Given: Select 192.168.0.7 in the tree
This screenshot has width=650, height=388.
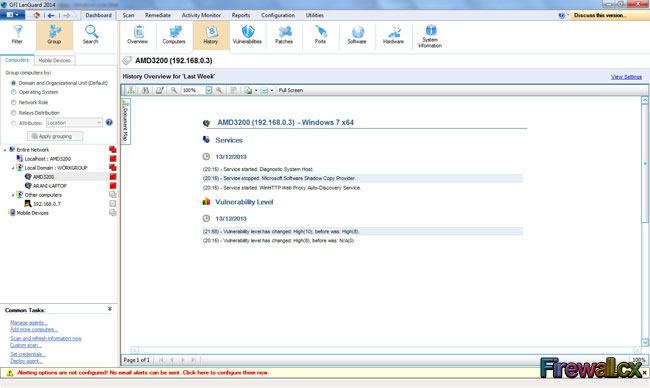Looking at the screenshot, I should pos(47,204).
